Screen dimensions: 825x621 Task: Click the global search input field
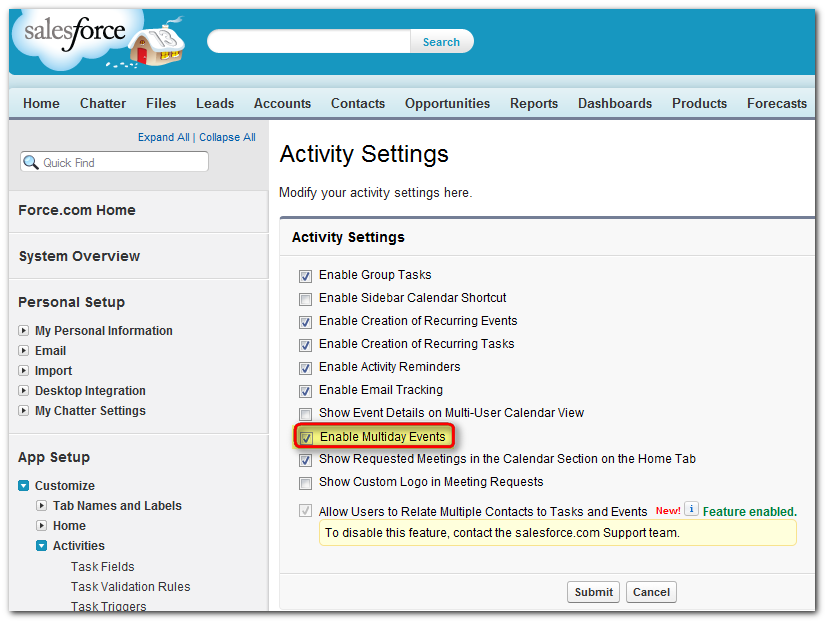(309, 42)
